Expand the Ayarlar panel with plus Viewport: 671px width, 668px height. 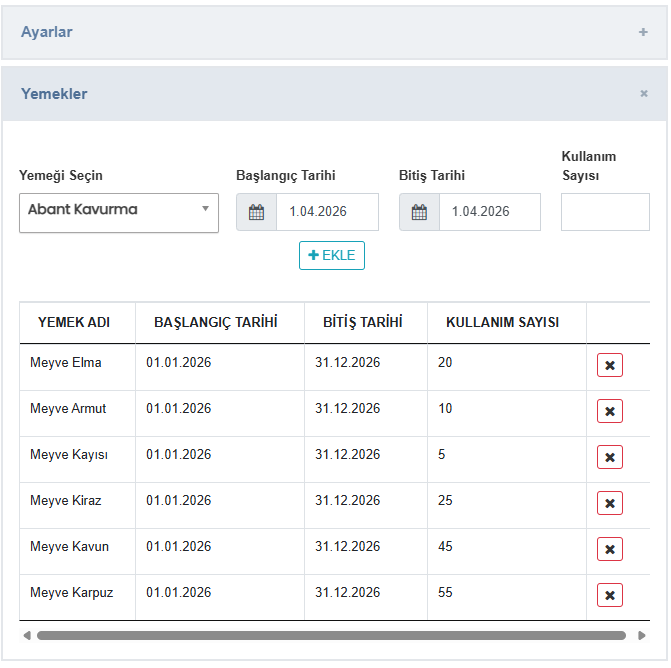643,32
